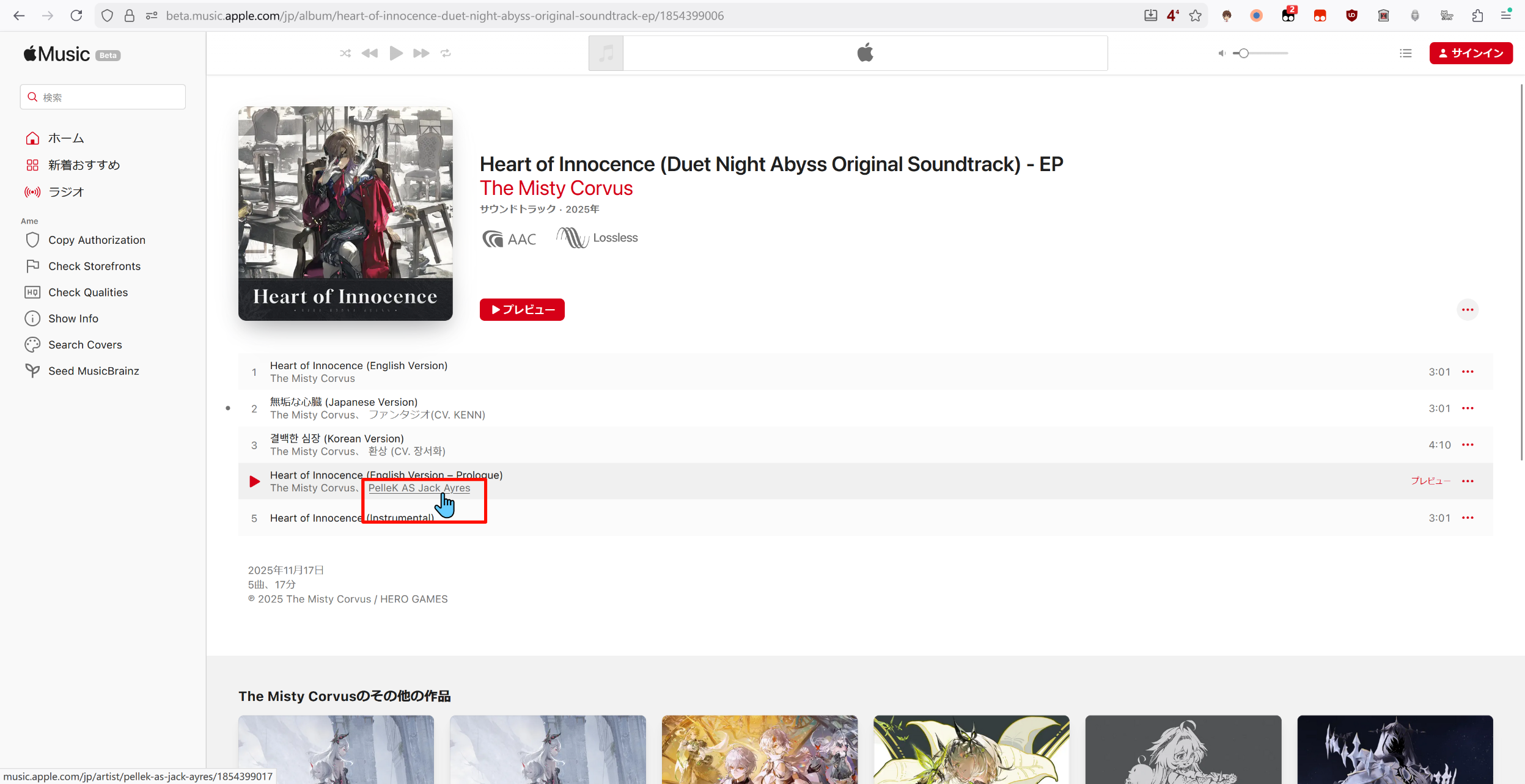Click the 検索 search field
Image resolution: width=1525 pixels, height=784 pixels.
(x=103, y=97)
